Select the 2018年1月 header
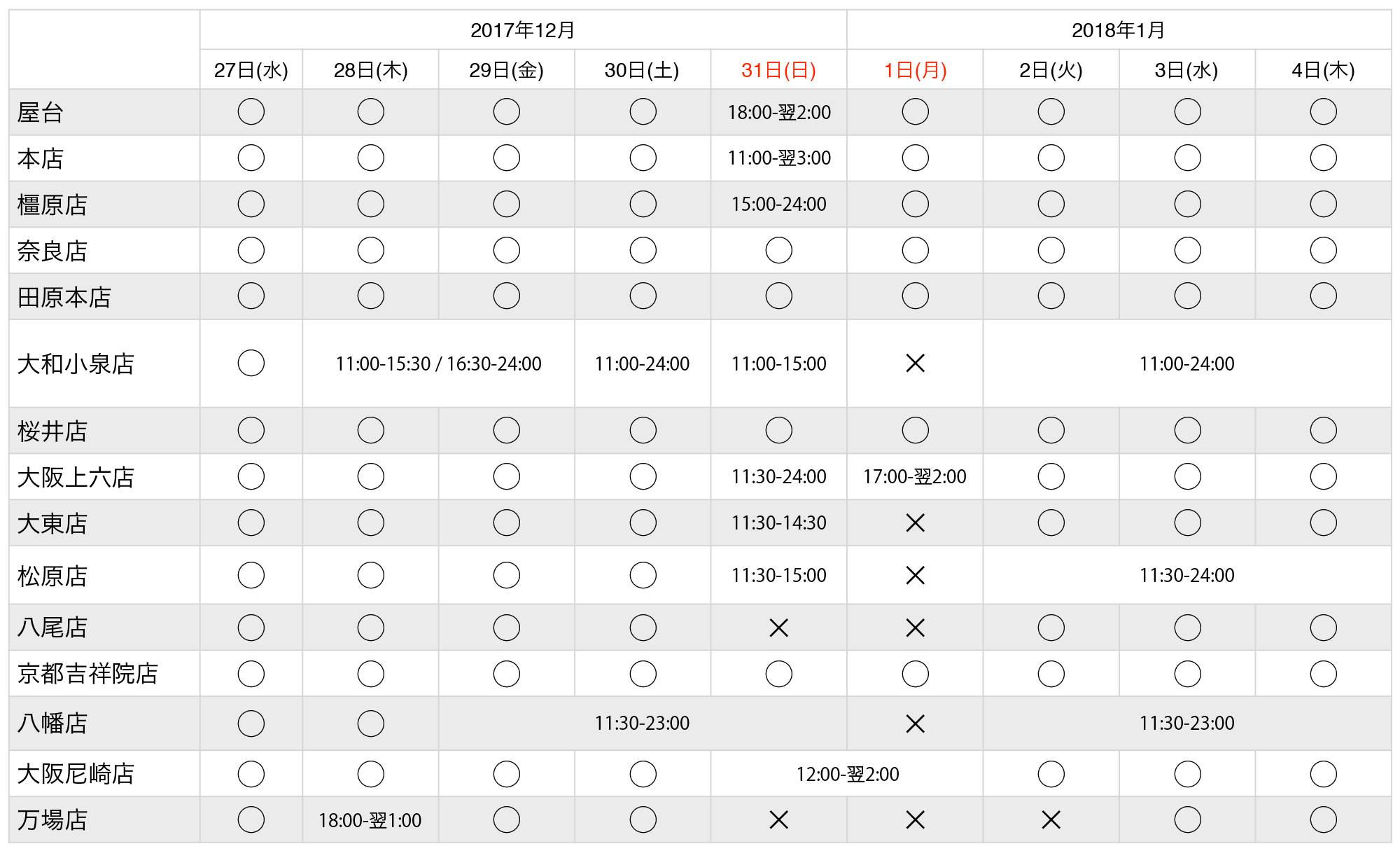 point(1119,30)
